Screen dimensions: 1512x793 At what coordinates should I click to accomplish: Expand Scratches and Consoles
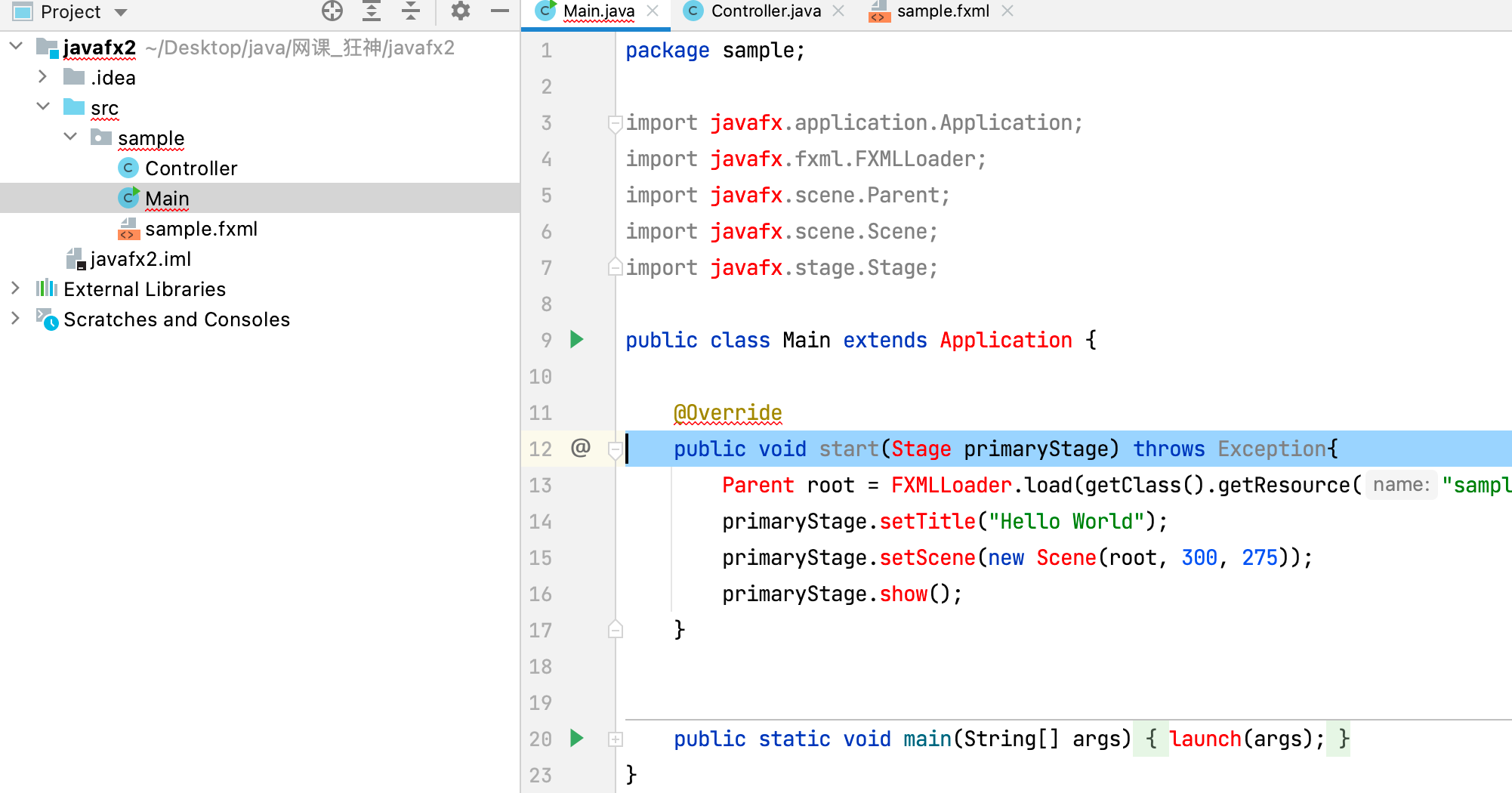pyautogui.click(x=16, y=319)
